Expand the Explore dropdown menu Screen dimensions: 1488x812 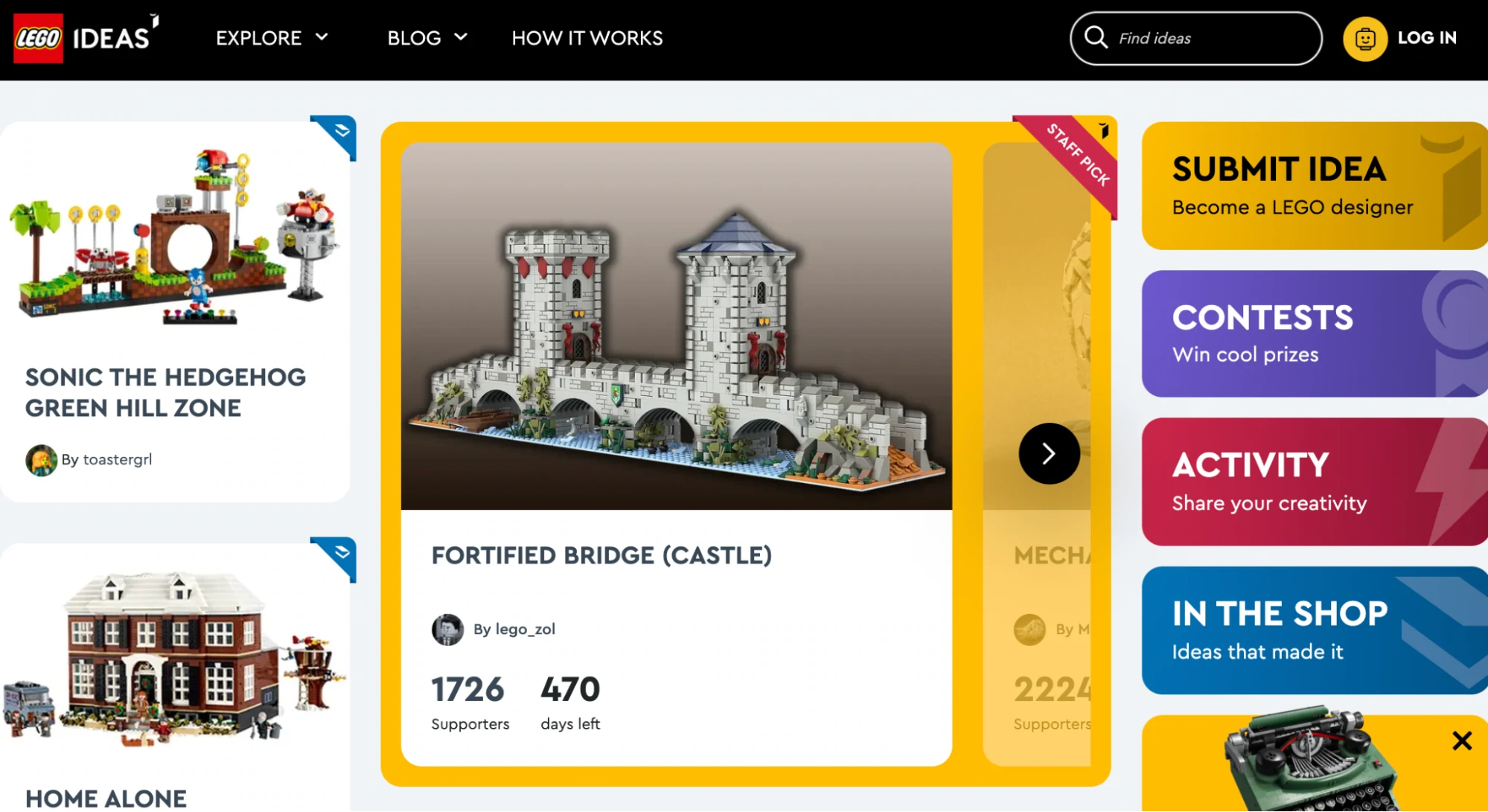[272, 38]
